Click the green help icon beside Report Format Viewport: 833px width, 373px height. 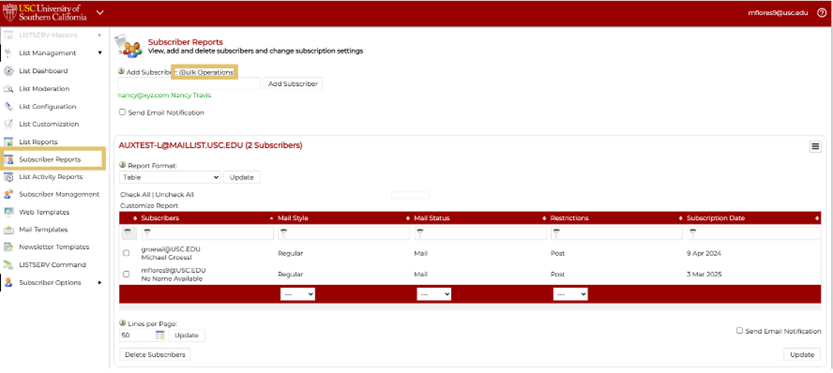click(123, 165)
